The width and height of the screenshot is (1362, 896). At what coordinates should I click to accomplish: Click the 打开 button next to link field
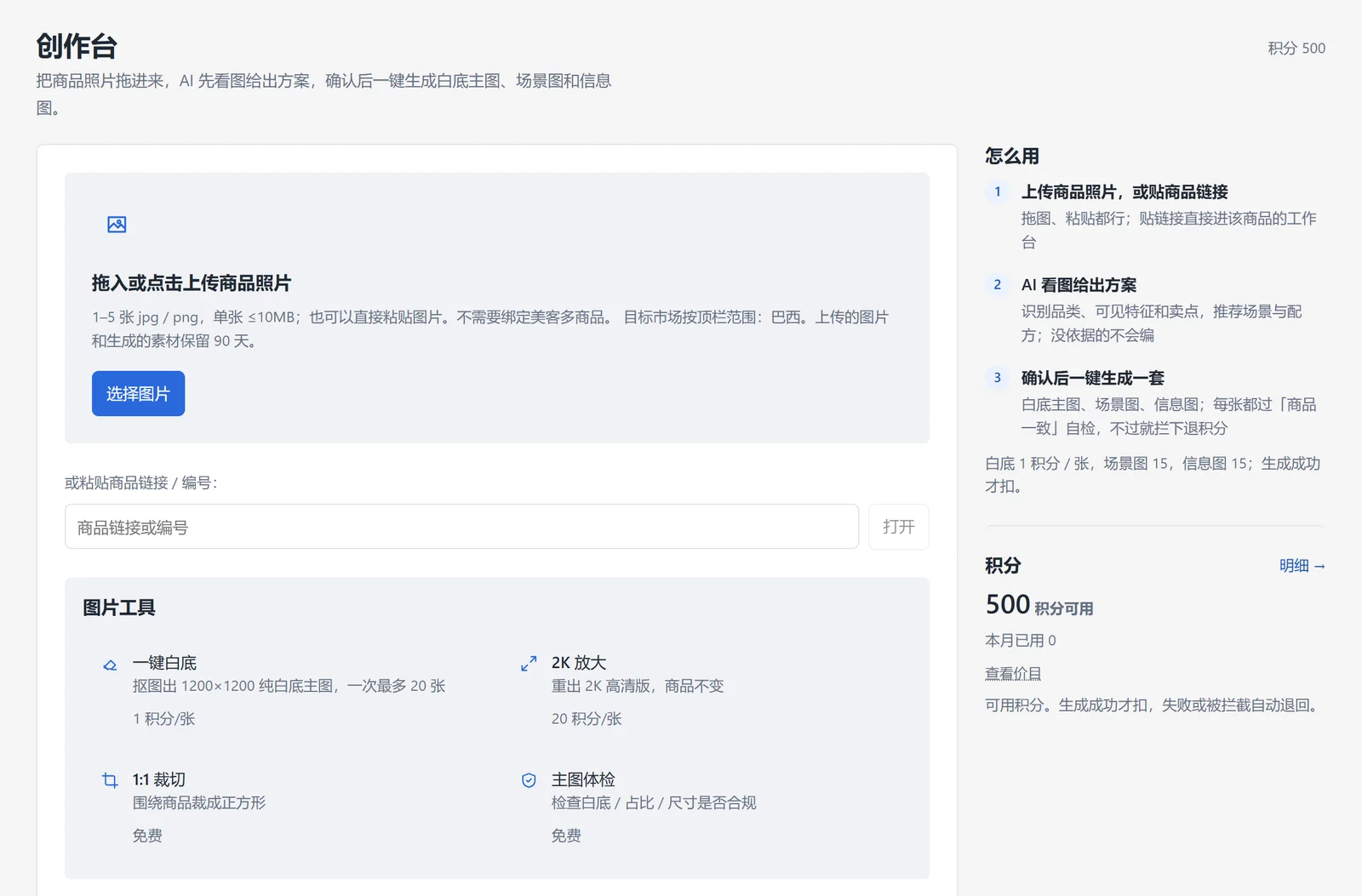tap(898, 527)
